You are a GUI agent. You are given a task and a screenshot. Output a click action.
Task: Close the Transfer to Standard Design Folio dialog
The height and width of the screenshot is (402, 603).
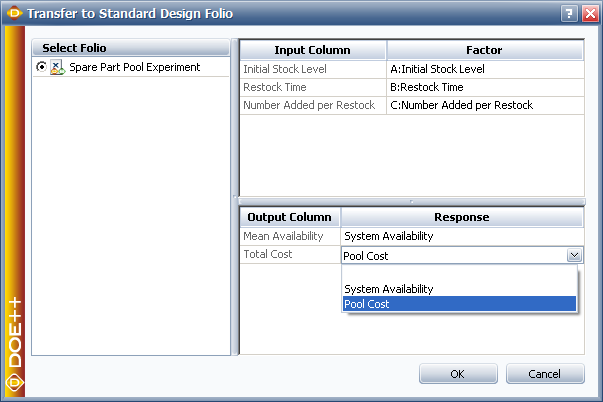(586, 14)
